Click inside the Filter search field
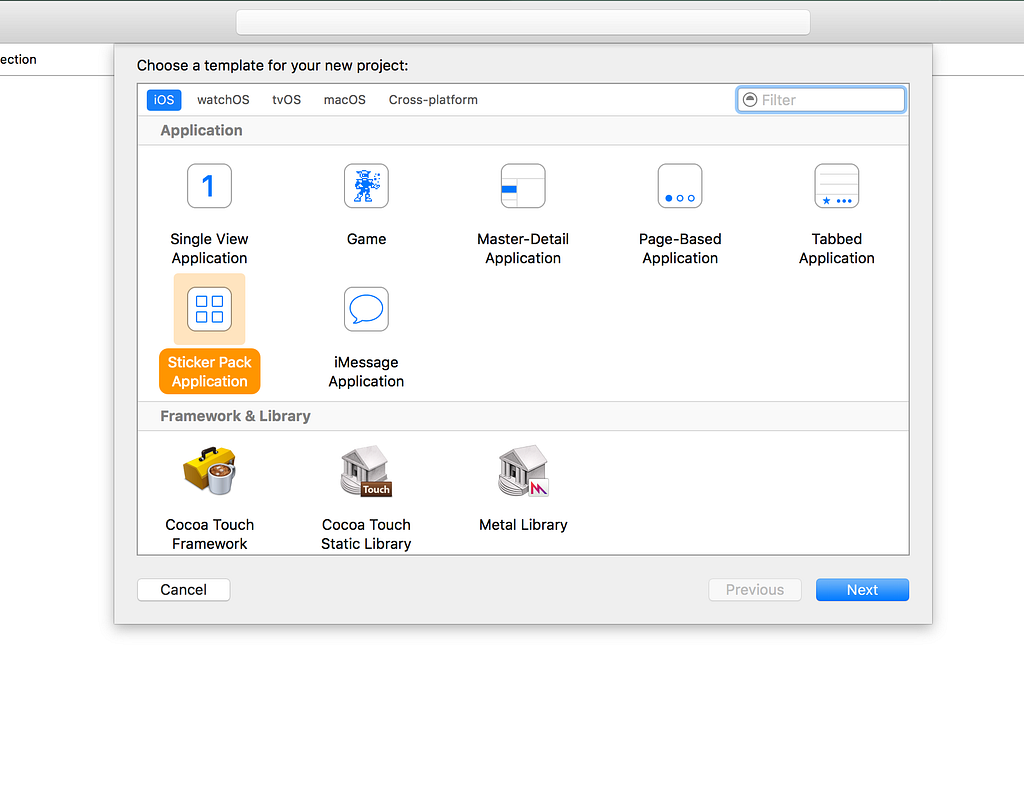The image size is (1024, 793). 821,100
